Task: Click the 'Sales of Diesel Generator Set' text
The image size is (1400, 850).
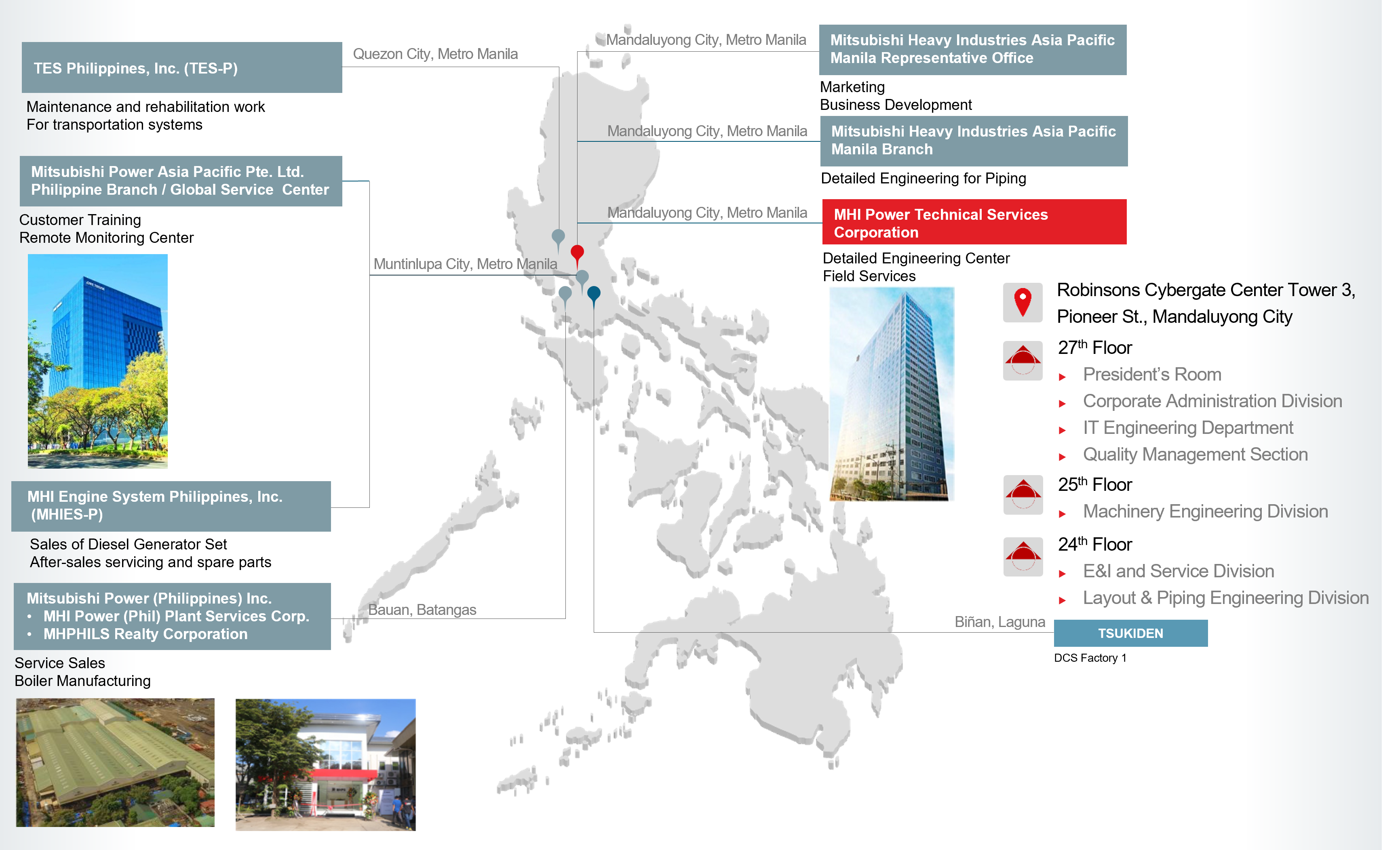Action: pos(129,545)
